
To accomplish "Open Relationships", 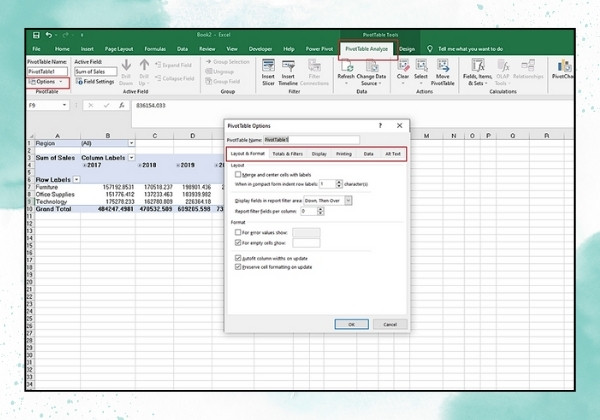I will click(x=528, y=69).
